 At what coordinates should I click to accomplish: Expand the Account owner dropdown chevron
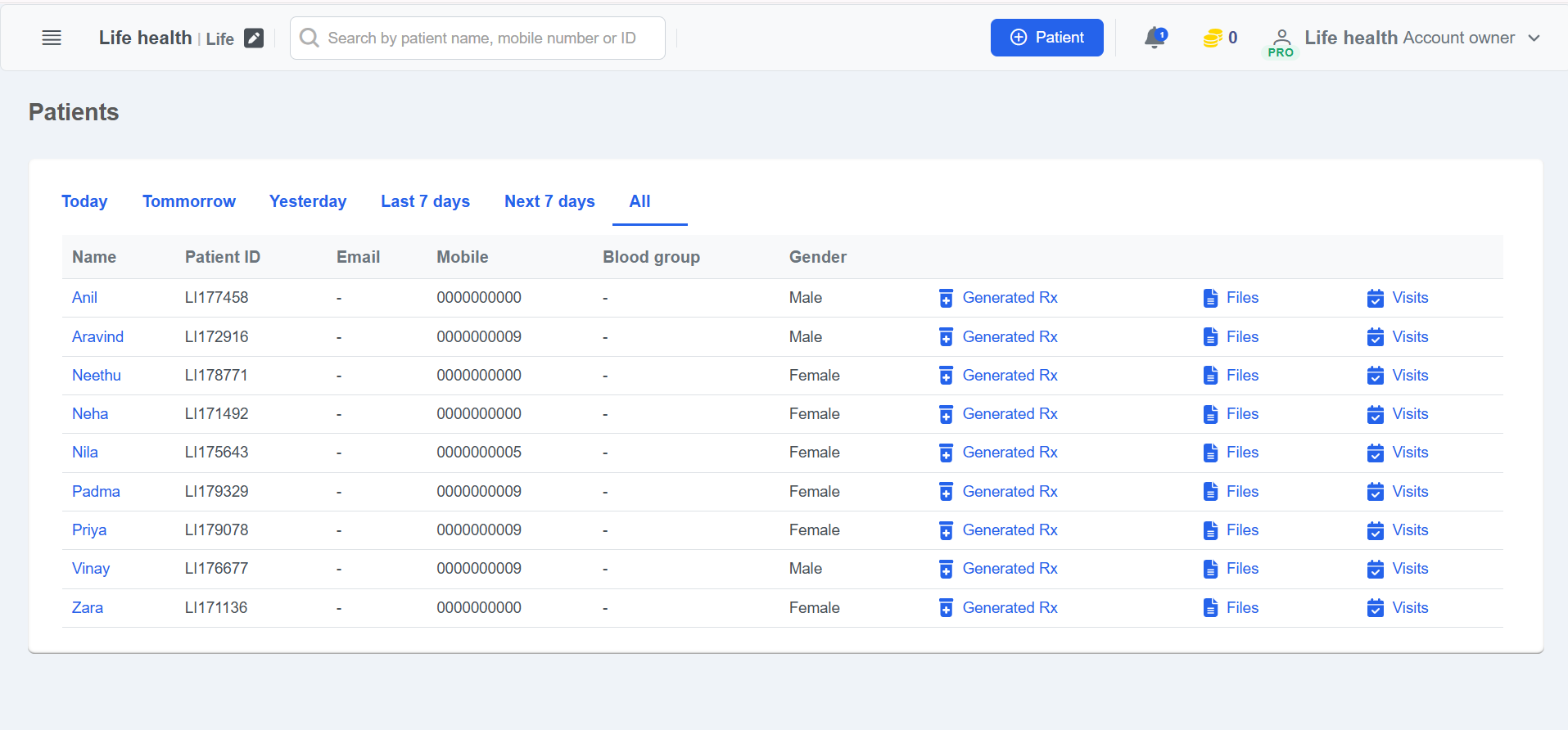tap(1534, 38)
